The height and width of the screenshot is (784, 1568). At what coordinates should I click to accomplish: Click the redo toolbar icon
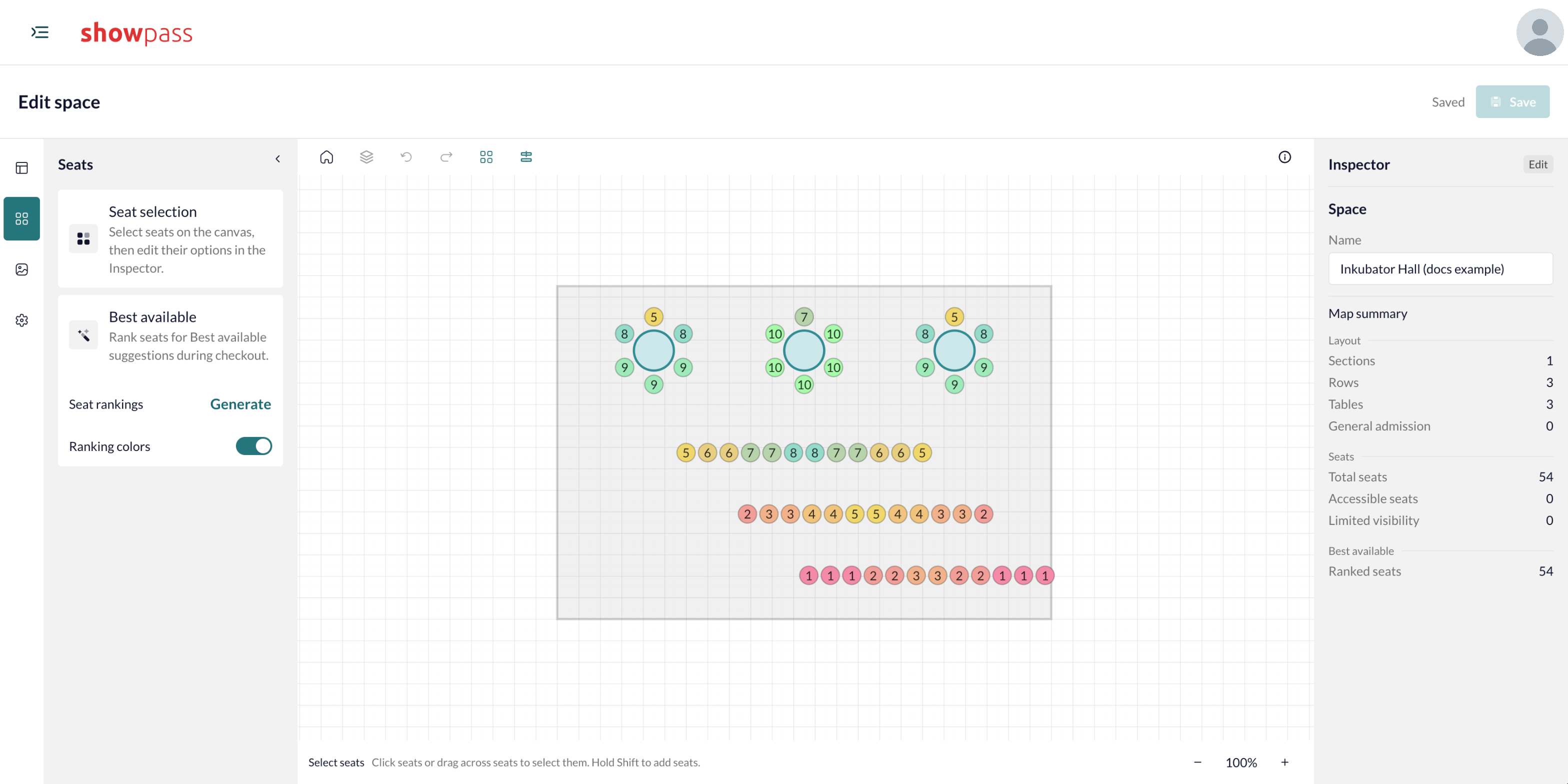[x=446, y=157]
